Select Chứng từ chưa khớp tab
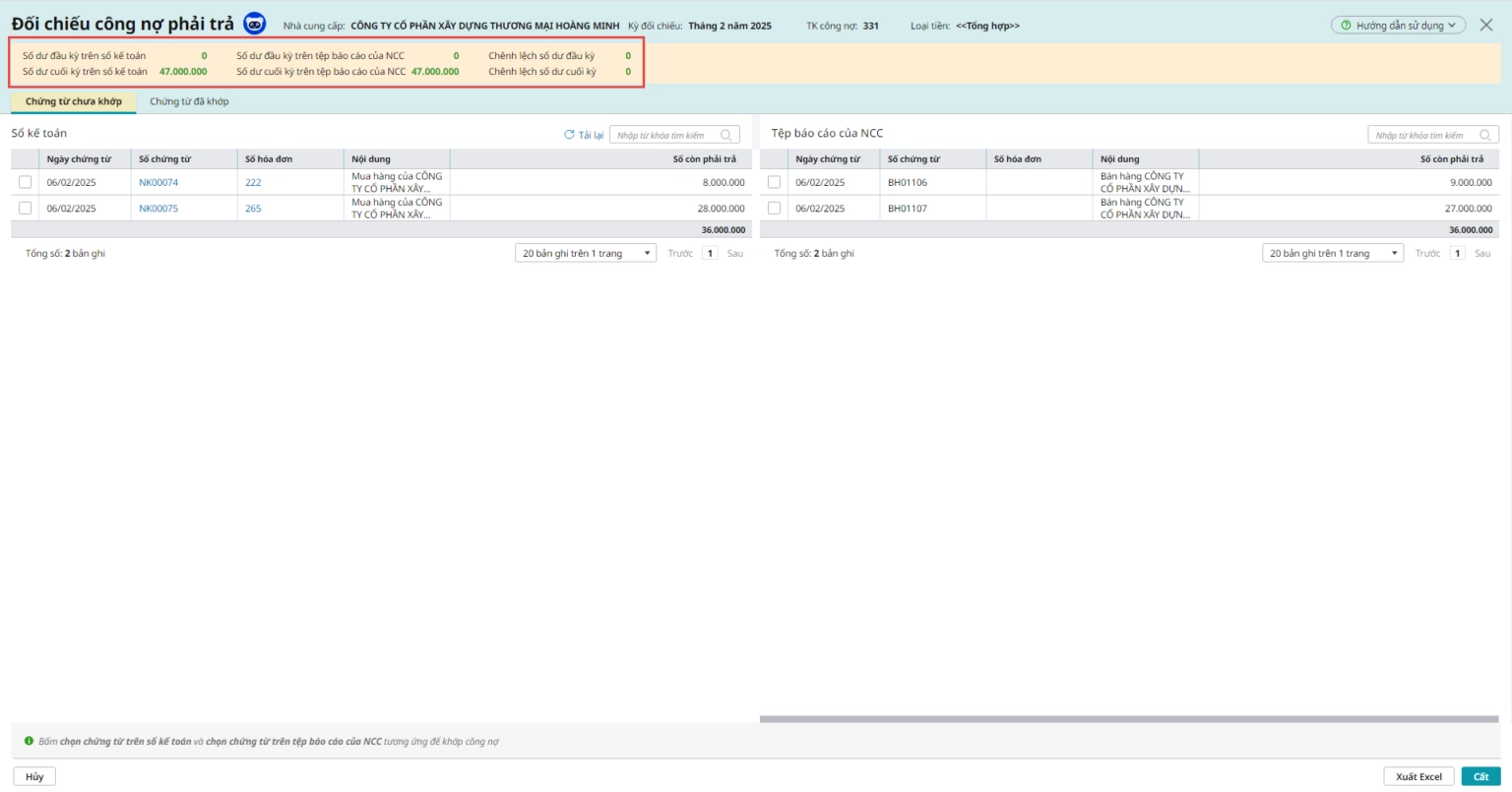Image resolution: width=1512 pixels, height=792 pixels. (x=74, y=101)
